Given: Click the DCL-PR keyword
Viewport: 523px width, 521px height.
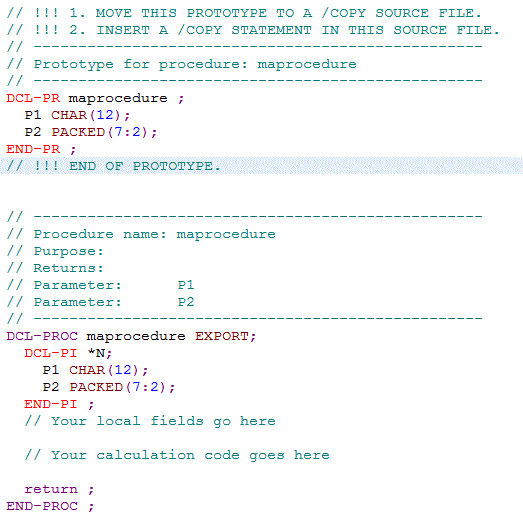Looking at the screenshot, I should [33, 98].
